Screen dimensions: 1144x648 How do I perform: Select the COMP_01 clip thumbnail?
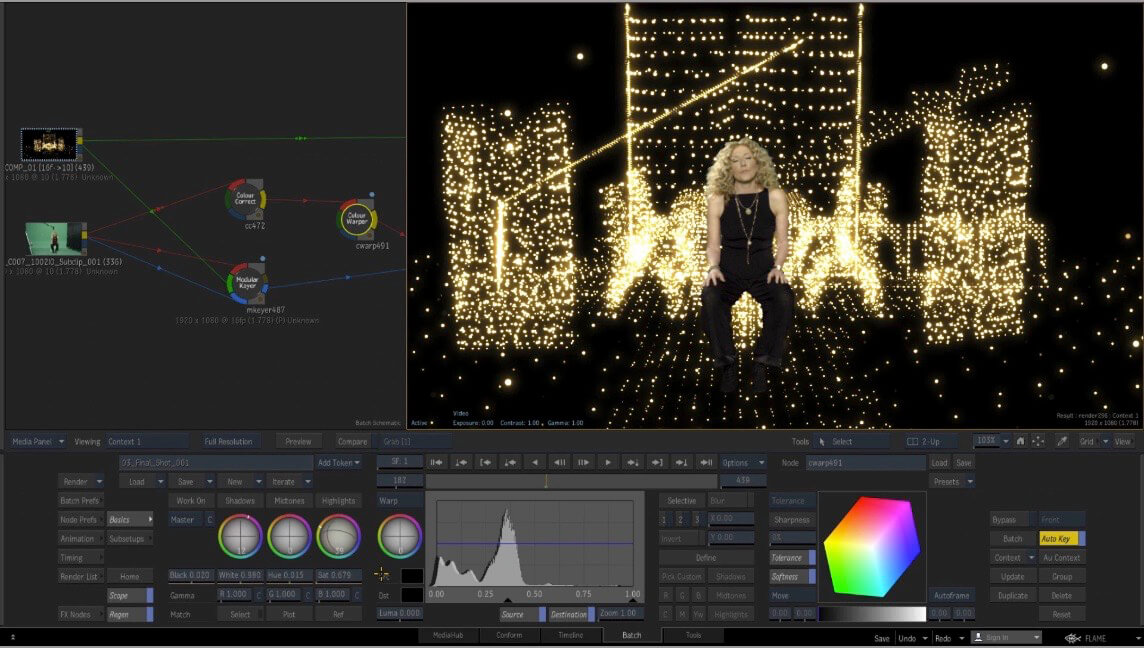tap(49, 145)
